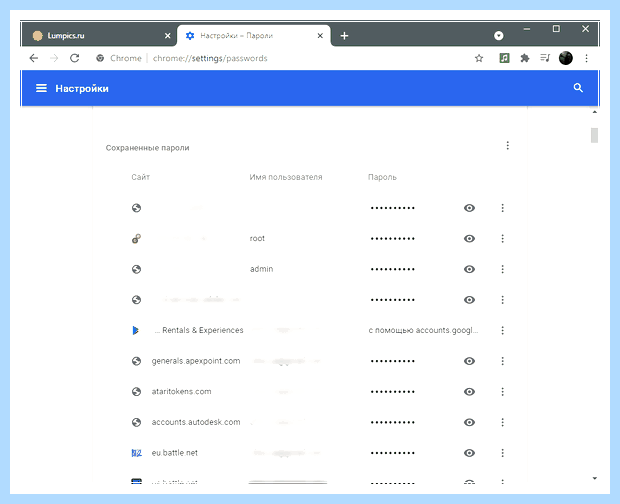Viewport: 620px width, 504px height.
Task: Open the Настройки hamburger menu
Action: pos(42,88)
